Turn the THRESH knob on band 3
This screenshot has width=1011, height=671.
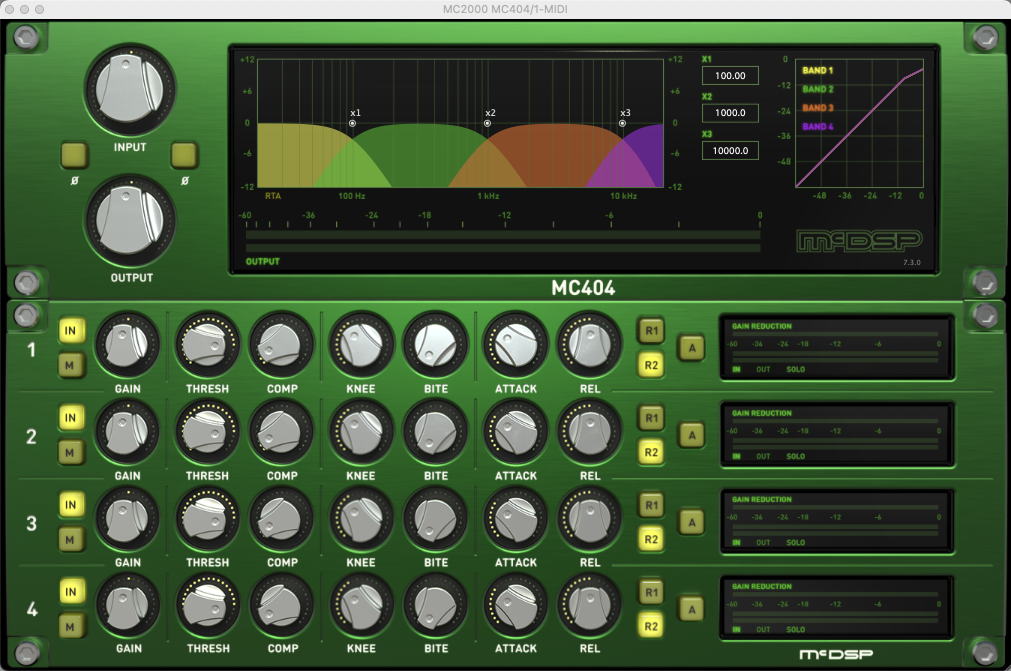(x=206, y=519)
